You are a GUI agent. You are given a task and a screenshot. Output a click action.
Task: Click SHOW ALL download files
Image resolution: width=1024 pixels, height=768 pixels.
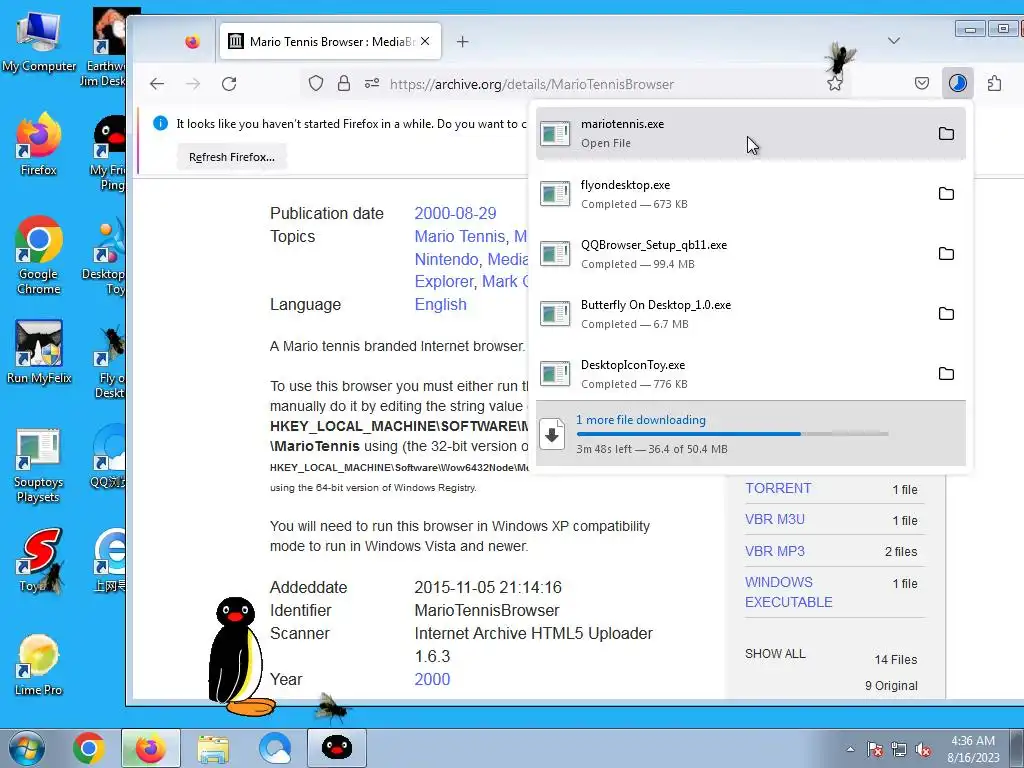(x=775, y=654)
